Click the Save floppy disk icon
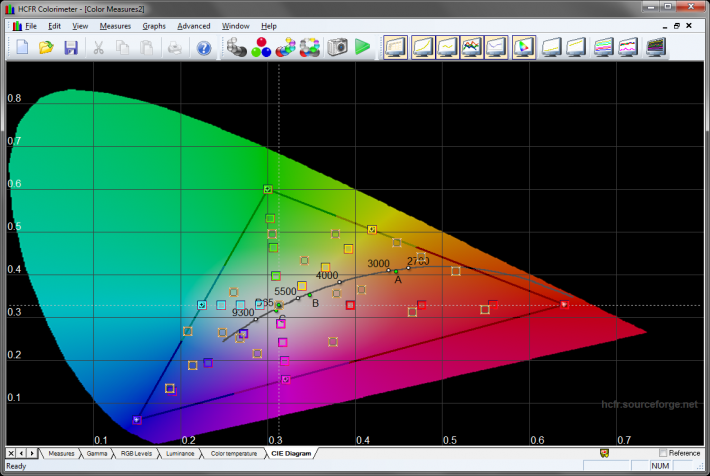710x476 pixels. (x=71, y=47)
